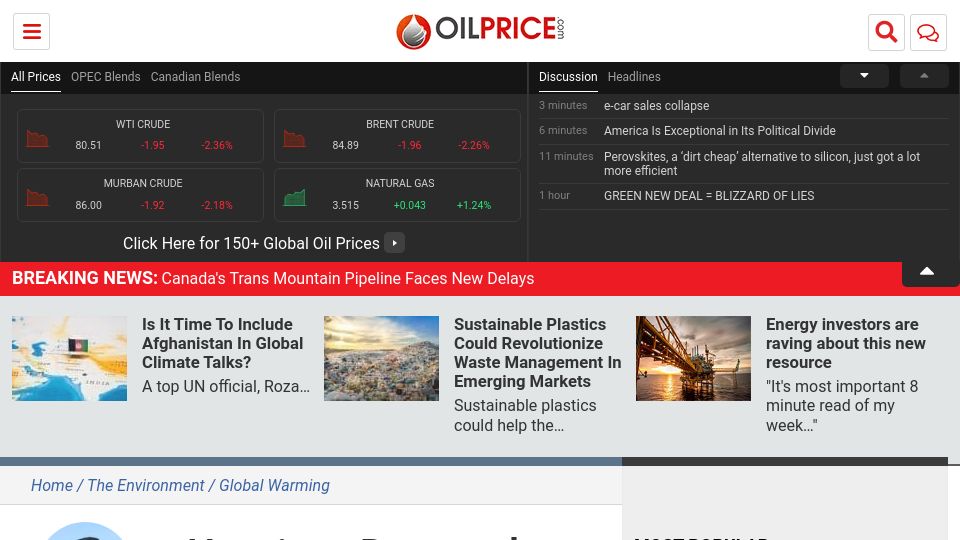Image resolution: width=960 pixels, height=540 pixels.
Task: Open the Perovskites discussion thread
Action: (x=762, y=163)
